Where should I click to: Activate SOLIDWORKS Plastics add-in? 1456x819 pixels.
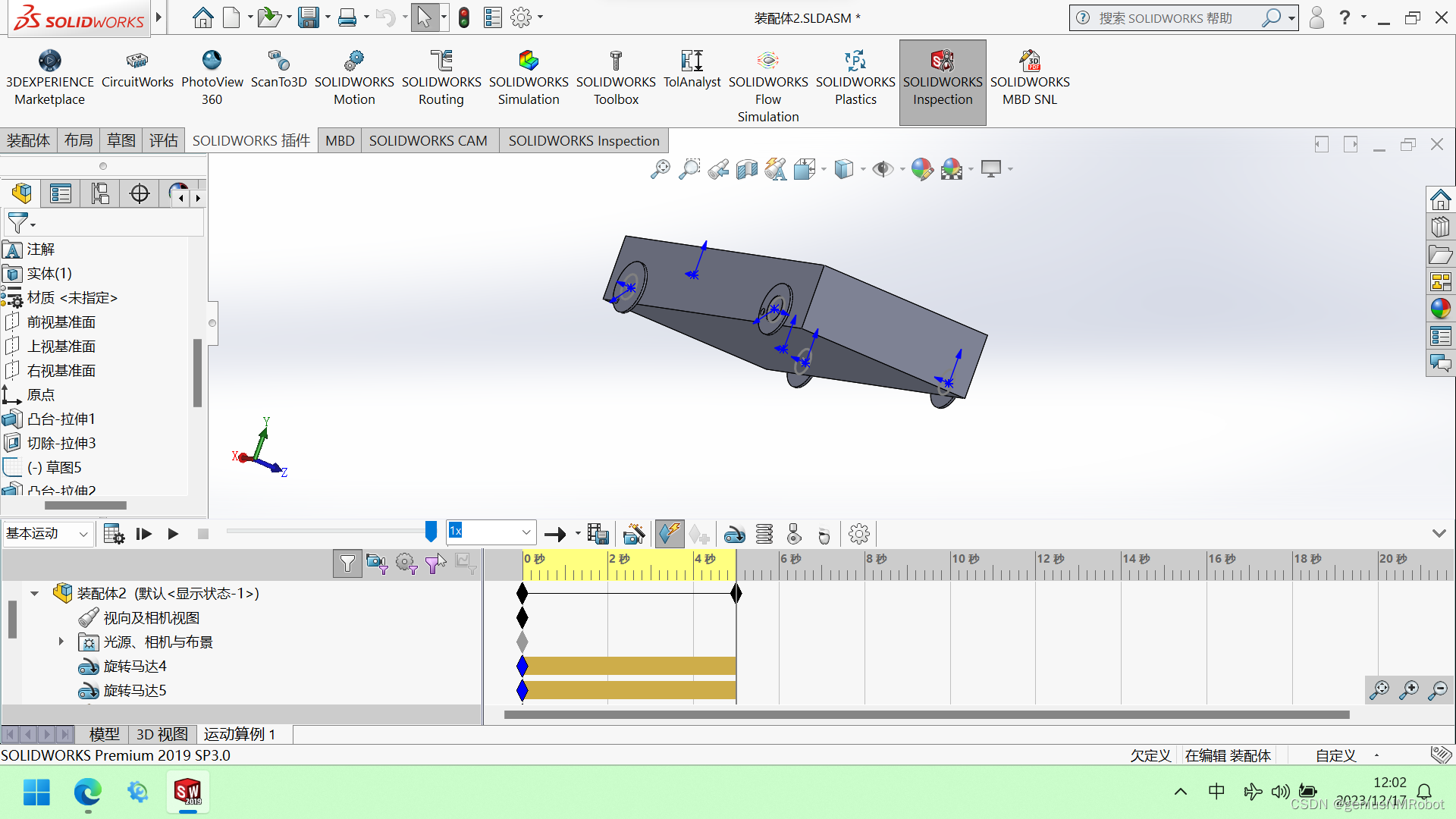click(x=855, y=78)
